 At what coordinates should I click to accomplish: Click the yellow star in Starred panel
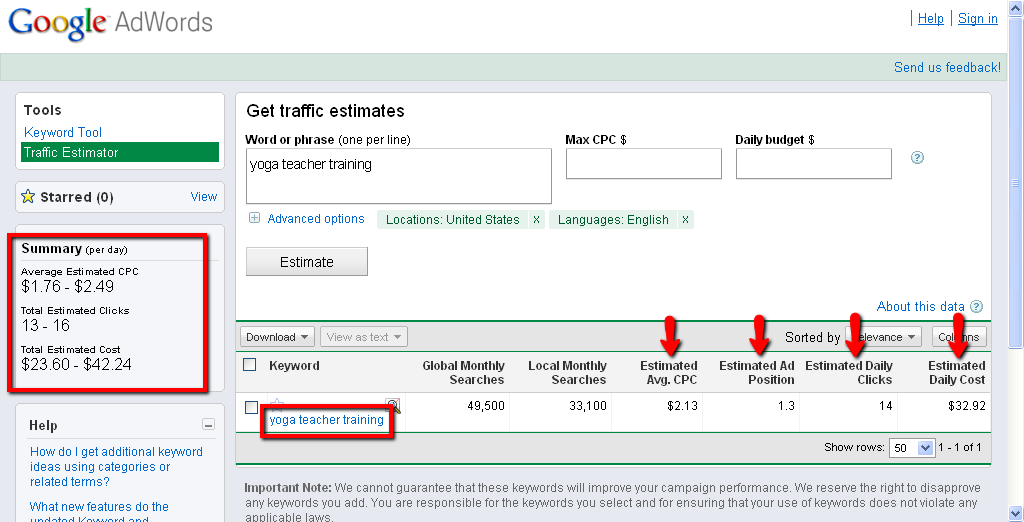[28, 197]
